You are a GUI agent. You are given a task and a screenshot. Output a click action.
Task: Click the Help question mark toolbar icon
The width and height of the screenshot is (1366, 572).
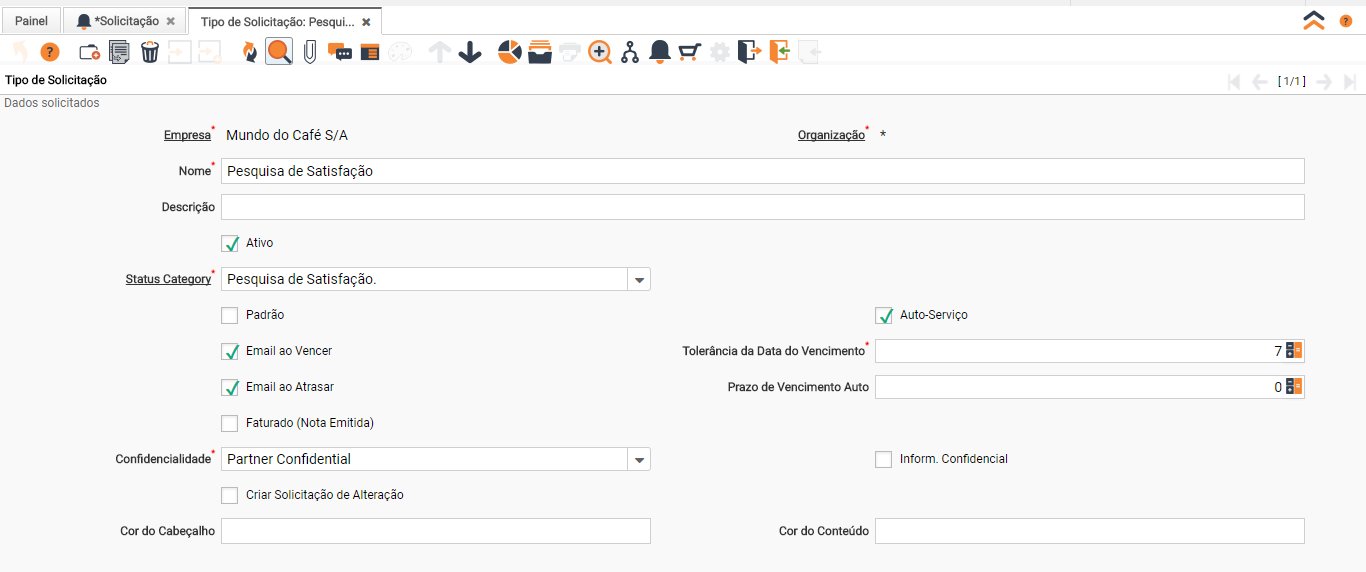click(x=50, y=52)
